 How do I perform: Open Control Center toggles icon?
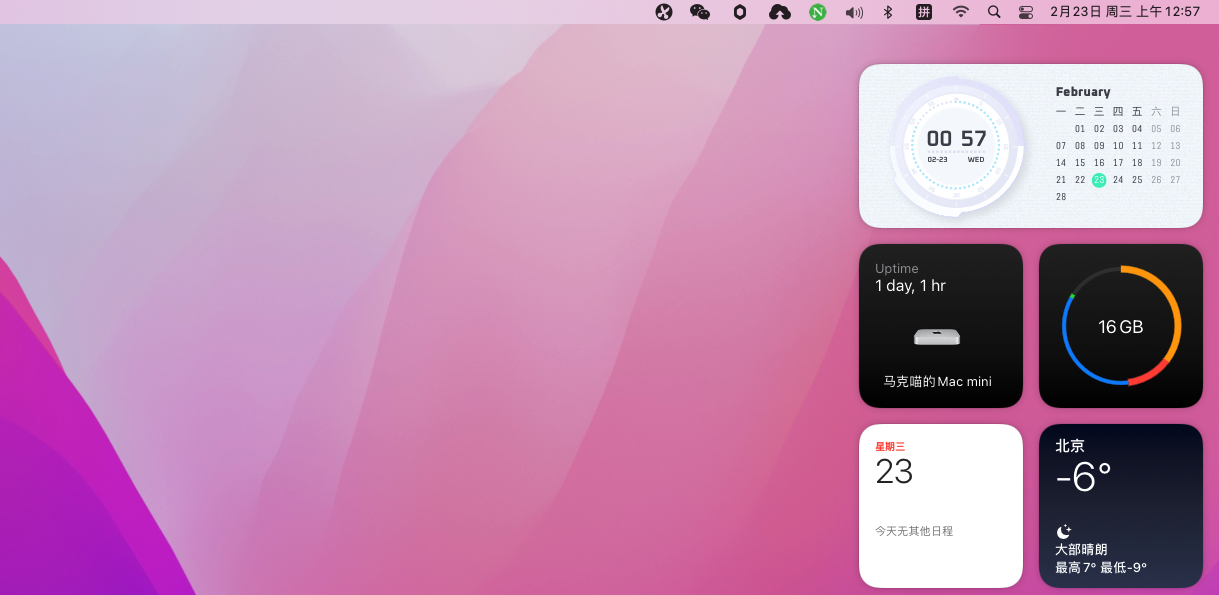(x=1026, y=12)
